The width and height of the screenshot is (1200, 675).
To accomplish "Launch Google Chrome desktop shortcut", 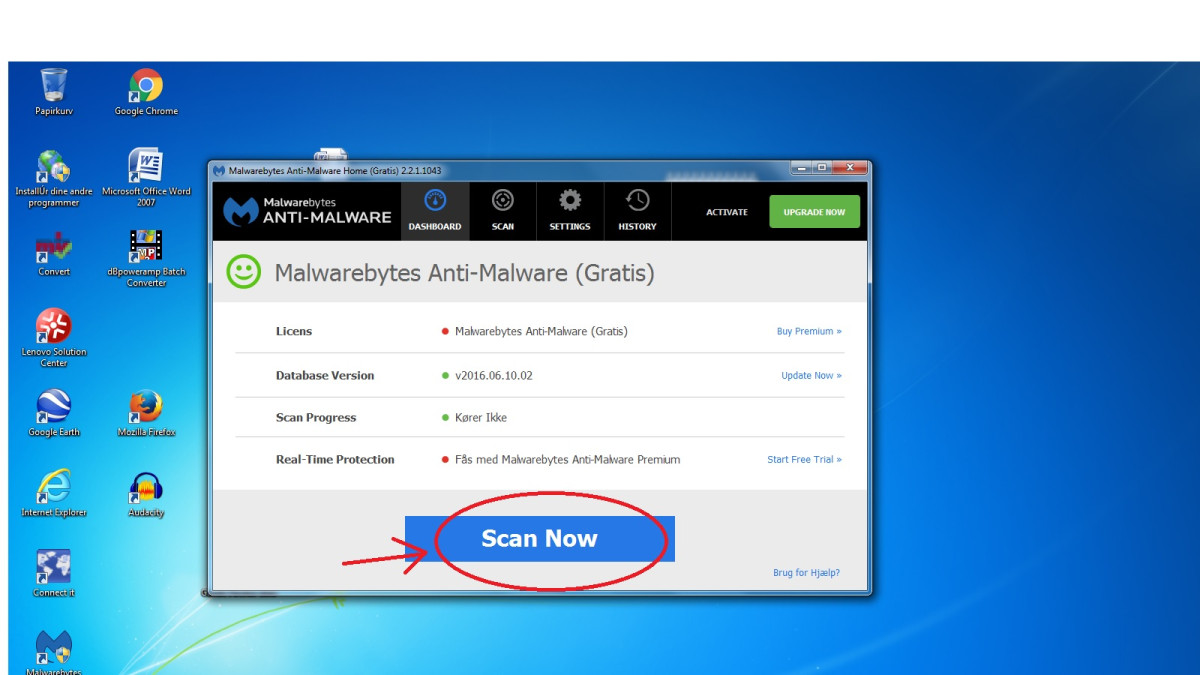I will tap(146, 92).
